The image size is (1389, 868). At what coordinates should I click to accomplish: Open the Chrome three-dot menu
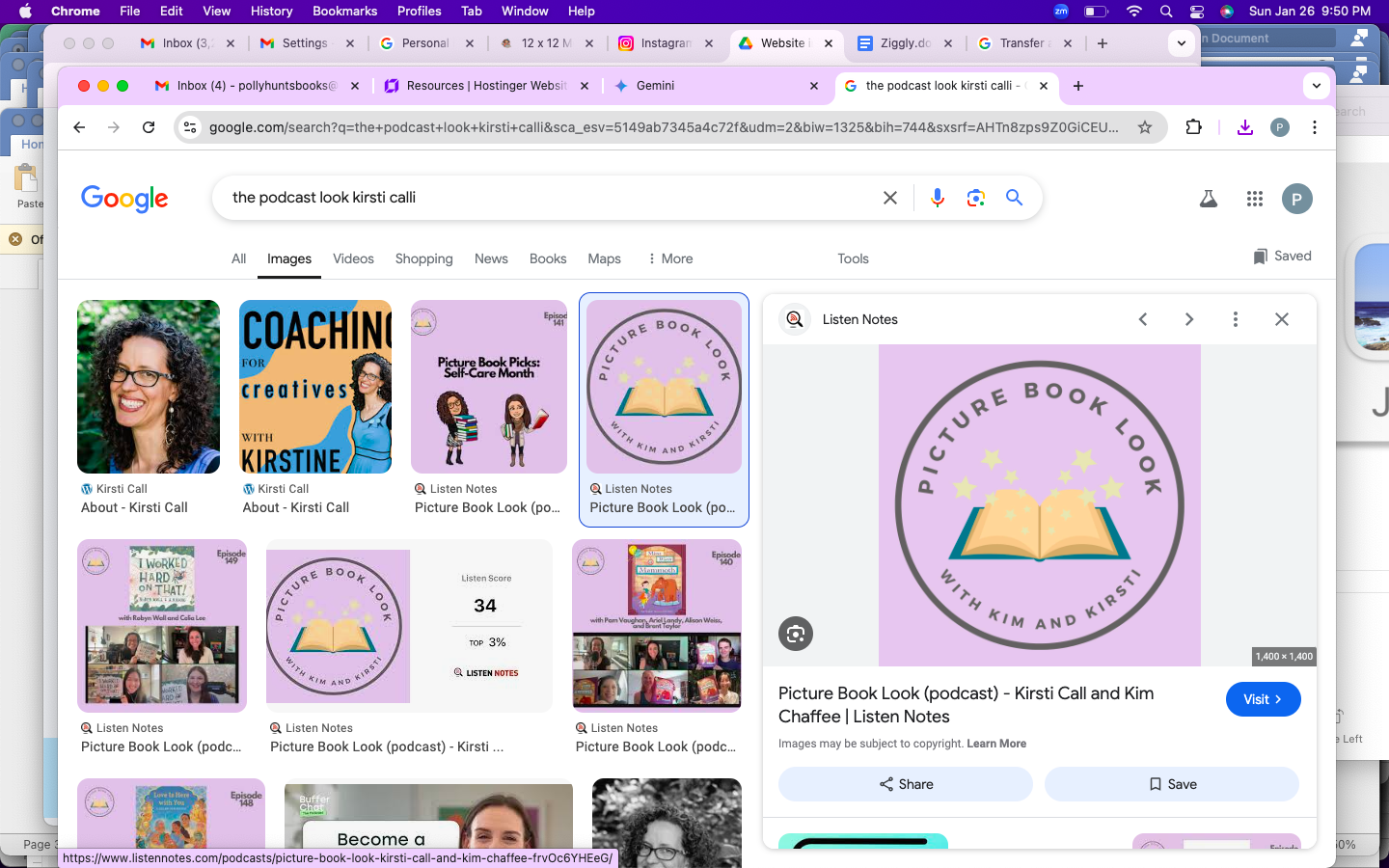coord(1315,127)
